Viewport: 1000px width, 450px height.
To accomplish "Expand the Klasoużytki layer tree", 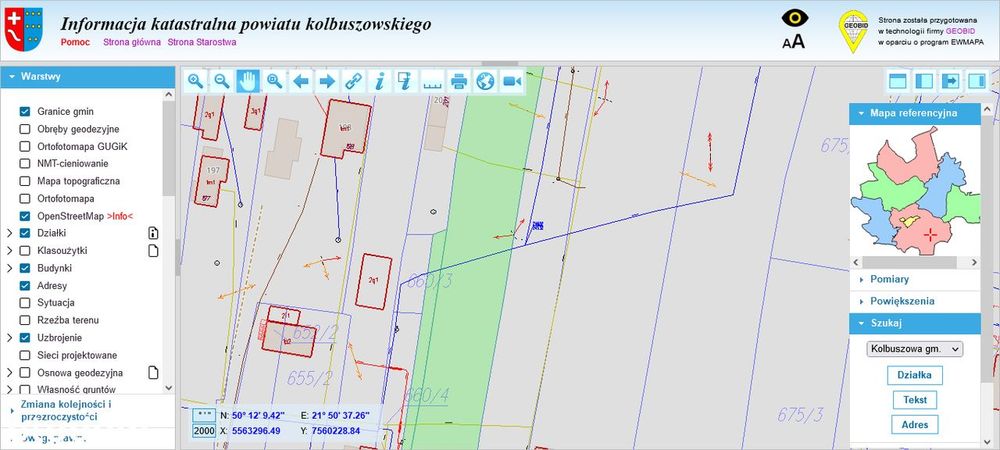I will [10, 250].
